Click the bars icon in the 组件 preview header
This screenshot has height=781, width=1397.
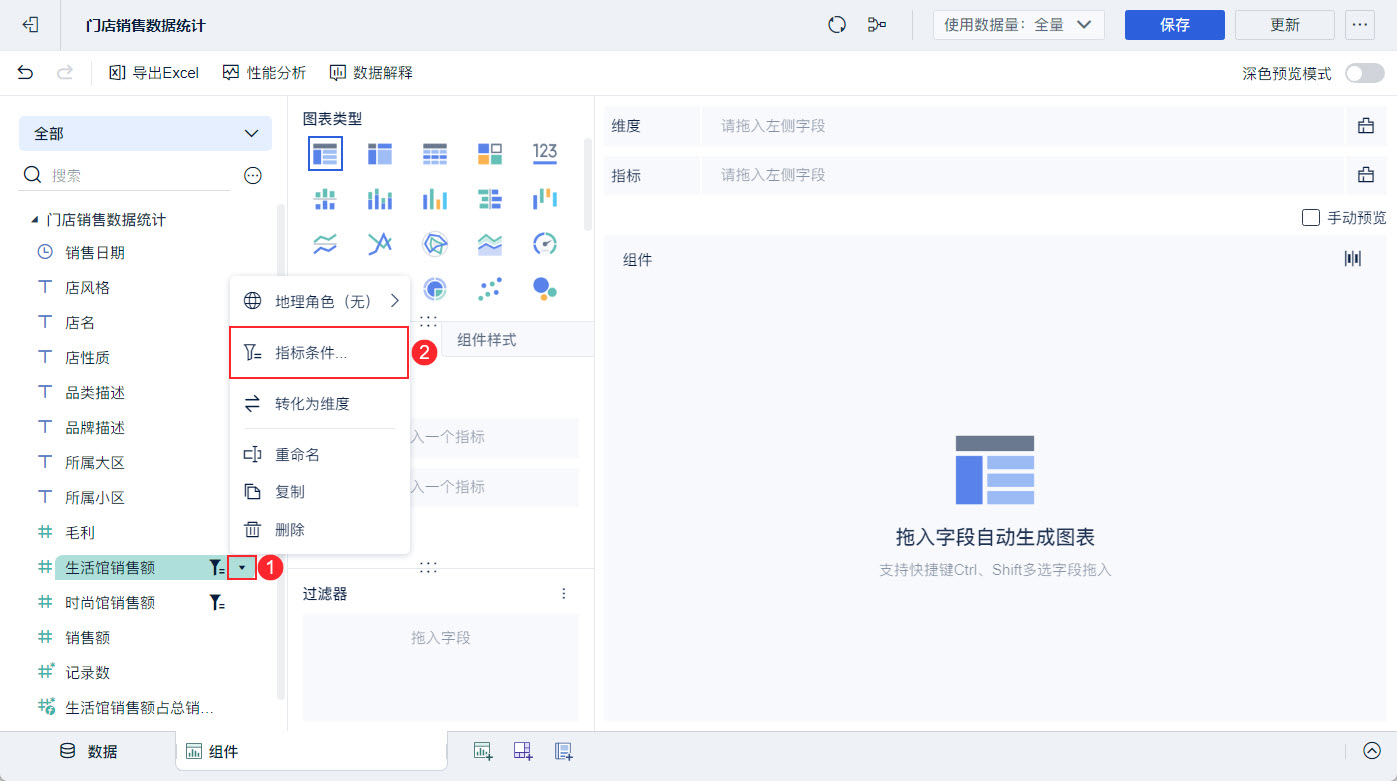click(x=1353, y=259)
